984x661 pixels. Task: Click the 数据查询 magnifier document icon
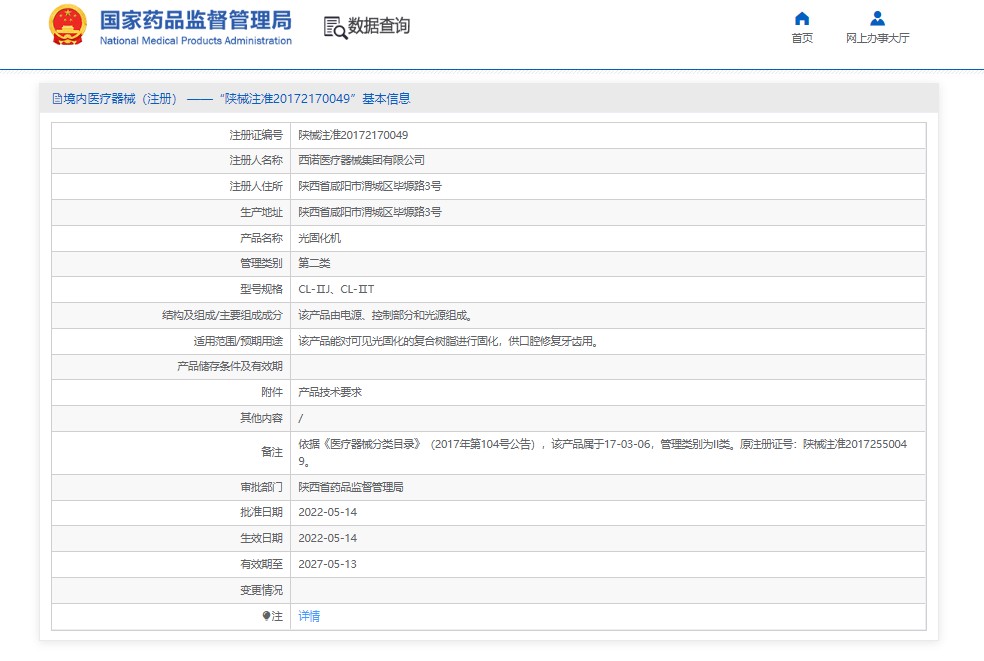(334, 27)
